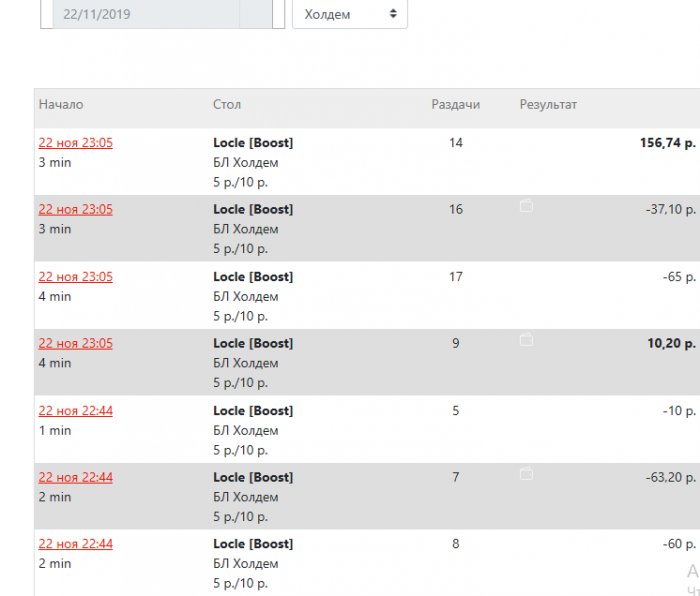
Task: Click the Результат column header
Action: point(548,105)
